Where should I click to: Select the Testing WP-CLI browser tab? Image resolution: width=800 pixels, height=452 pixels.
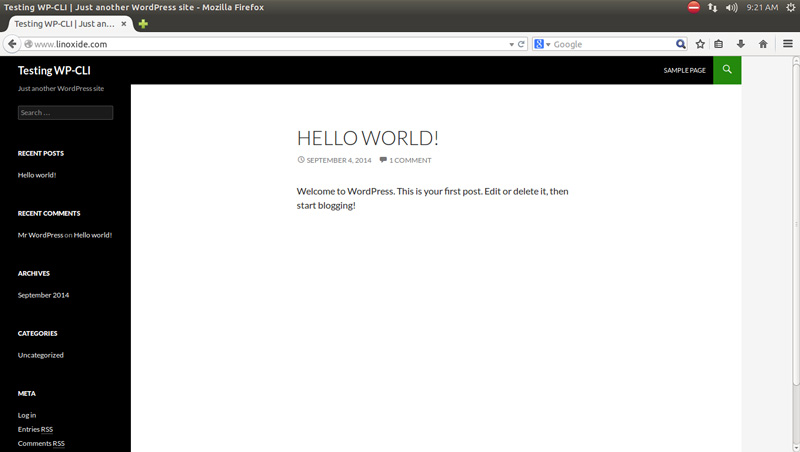70,23
